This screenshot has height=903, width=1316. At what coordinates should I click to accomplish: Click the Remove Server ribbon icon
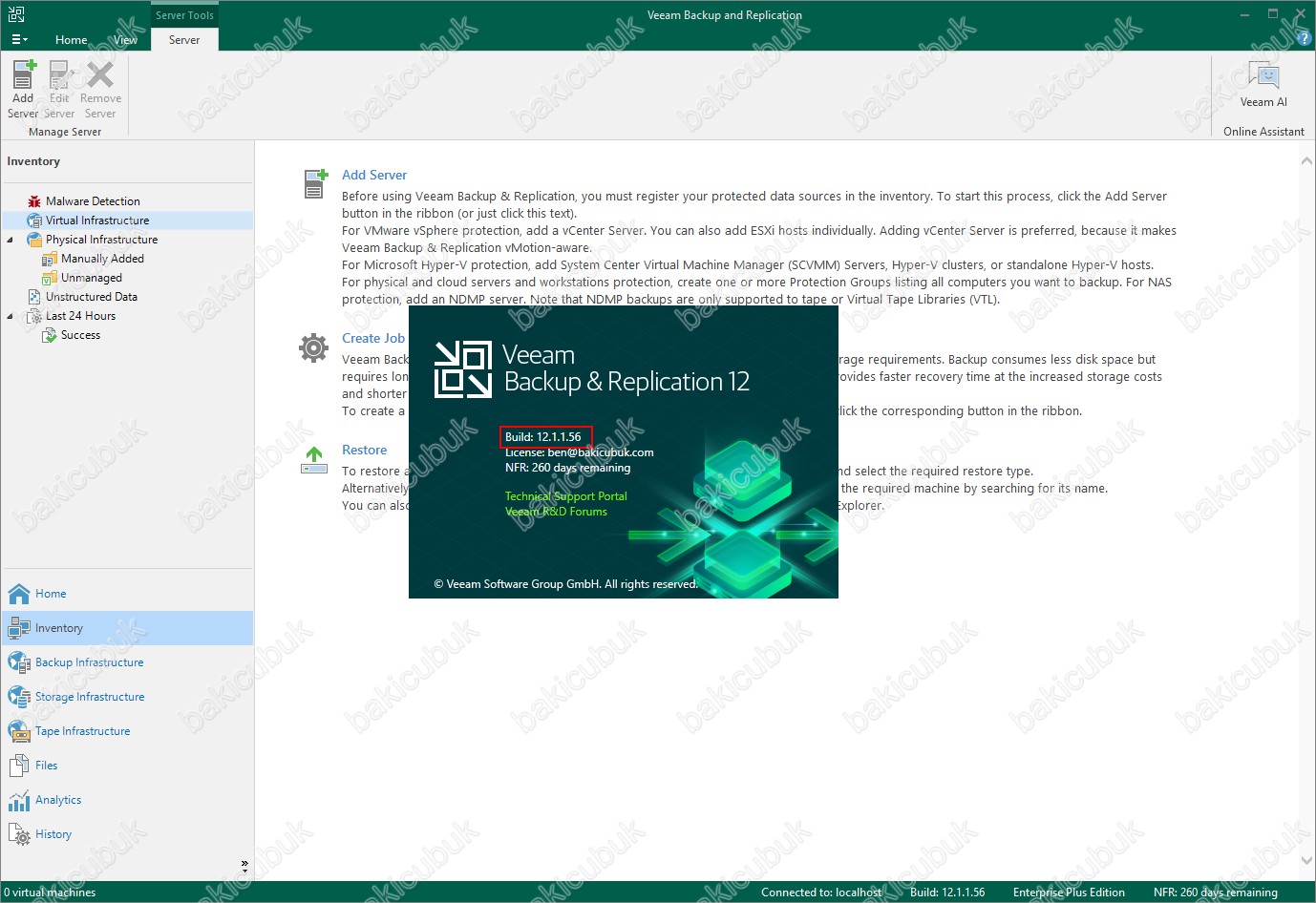pos(100,89)
